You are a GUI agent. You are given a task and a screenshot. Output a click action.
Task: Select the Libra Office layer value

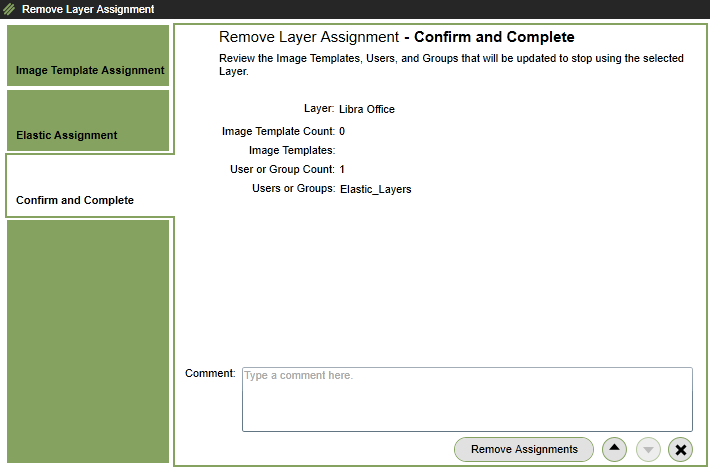pos(367,109)
